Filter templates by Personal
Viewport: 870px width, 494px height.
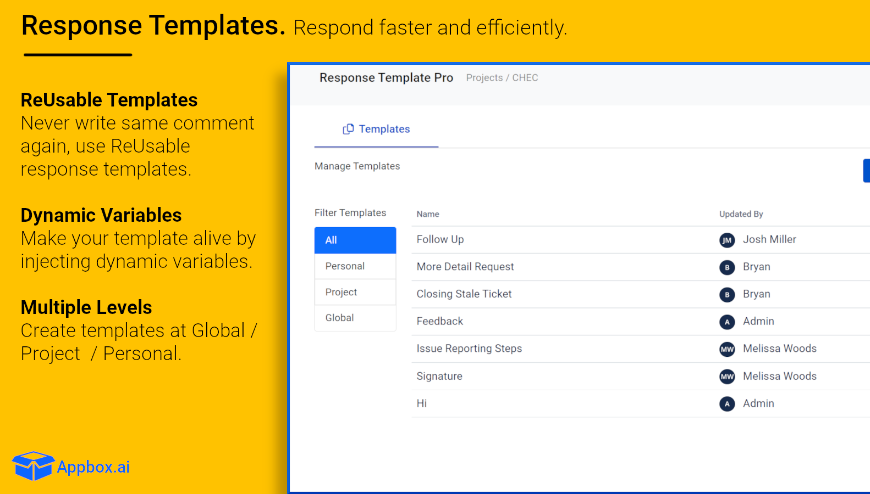coord(355,266)
